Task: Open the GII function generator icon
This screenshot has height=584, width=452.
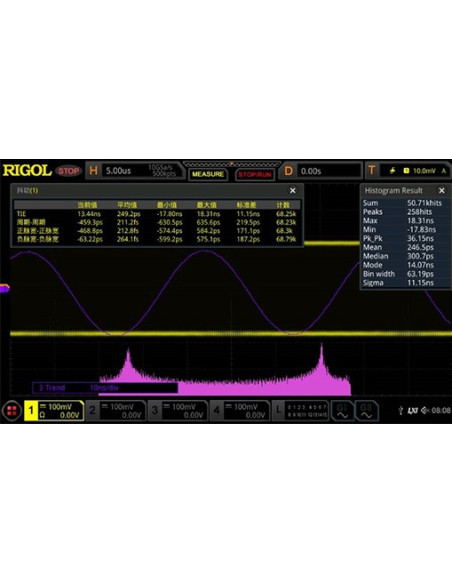Action: pos(367,411)
